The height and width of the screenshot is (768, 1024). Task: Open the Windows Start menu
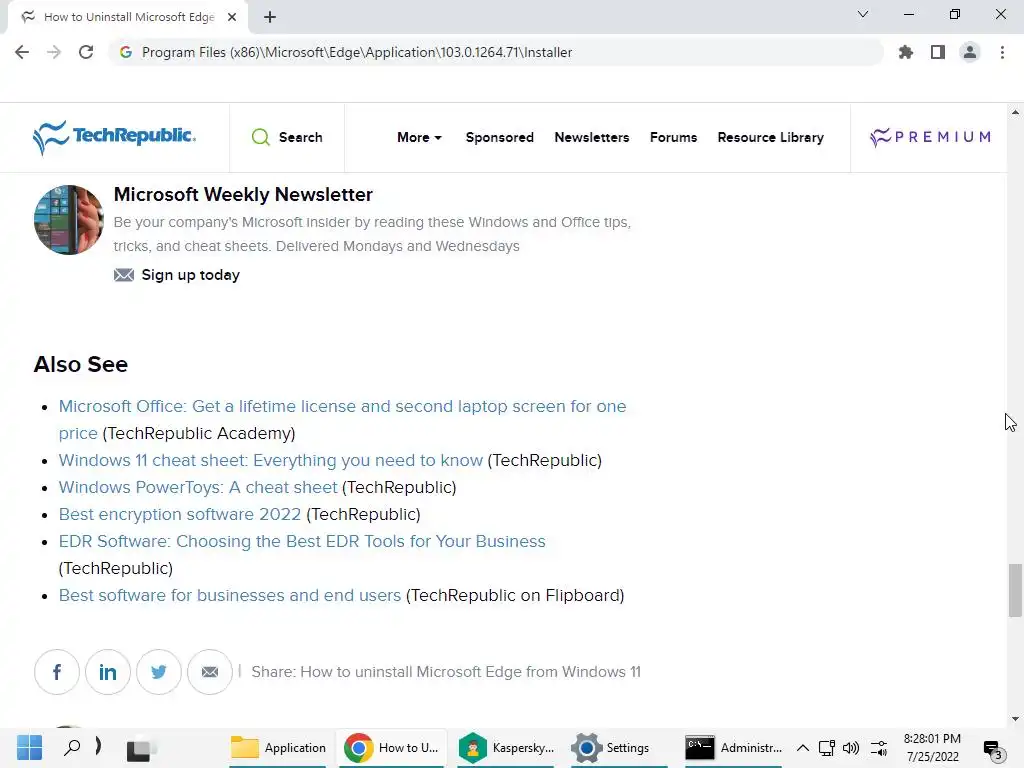[29, 748]
